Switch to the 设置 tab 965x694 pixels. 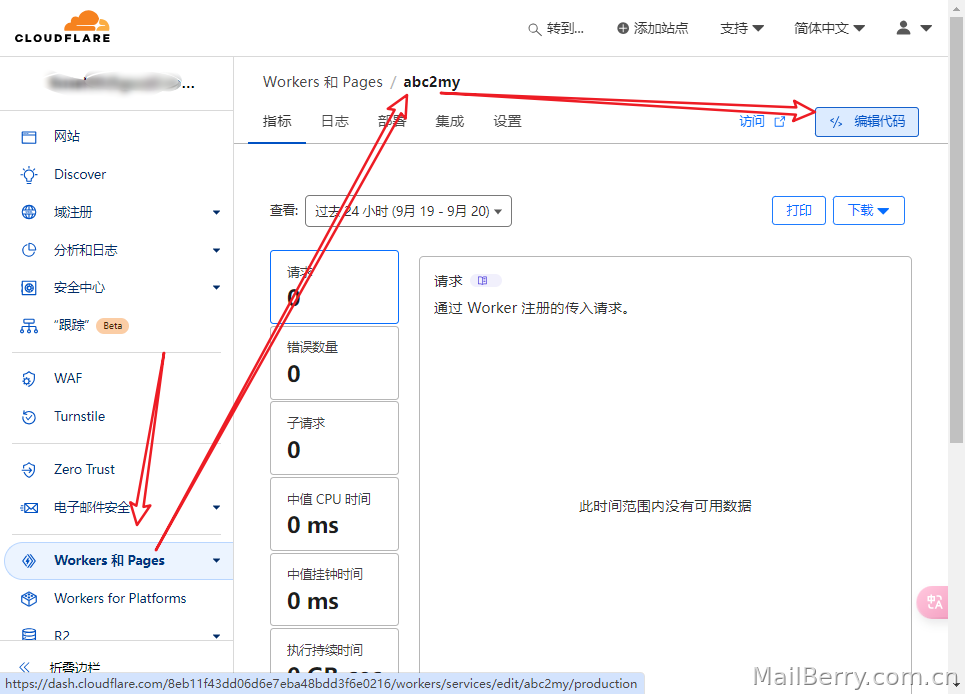(508, 121)
